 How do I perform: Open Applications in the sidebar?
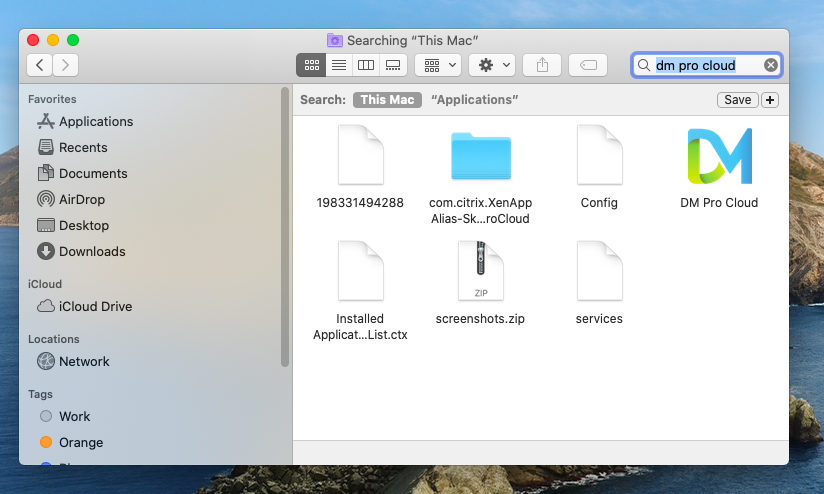pos(85,121)
